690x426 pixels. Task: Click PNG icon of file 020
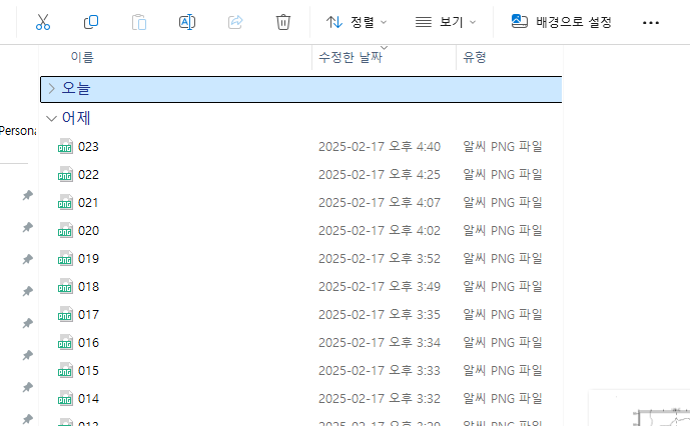[x=66, y=231]
